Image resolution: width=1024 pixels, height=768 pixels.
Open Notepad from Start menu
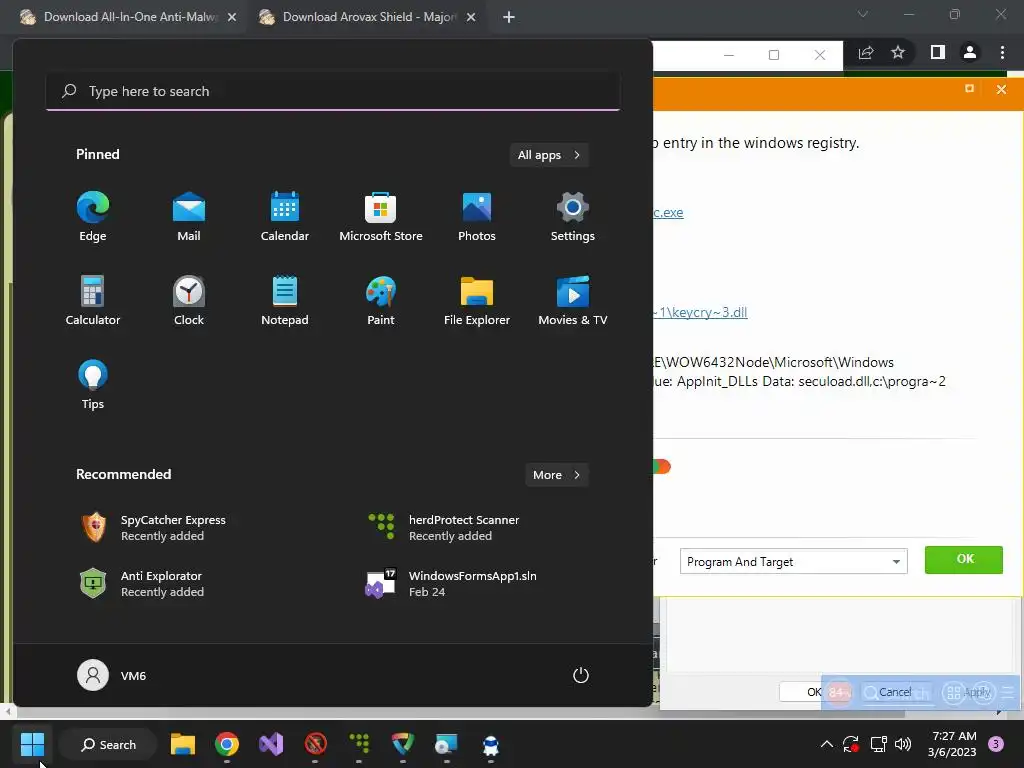point(285,300)
